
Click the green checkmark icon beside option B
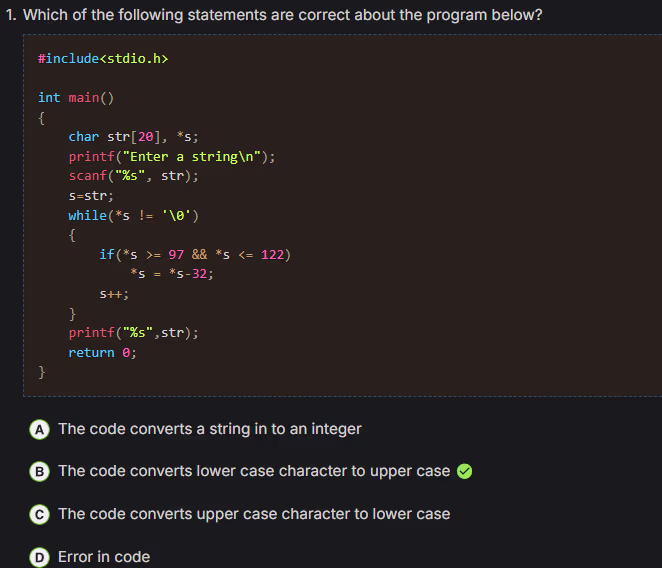pos(464,471)
